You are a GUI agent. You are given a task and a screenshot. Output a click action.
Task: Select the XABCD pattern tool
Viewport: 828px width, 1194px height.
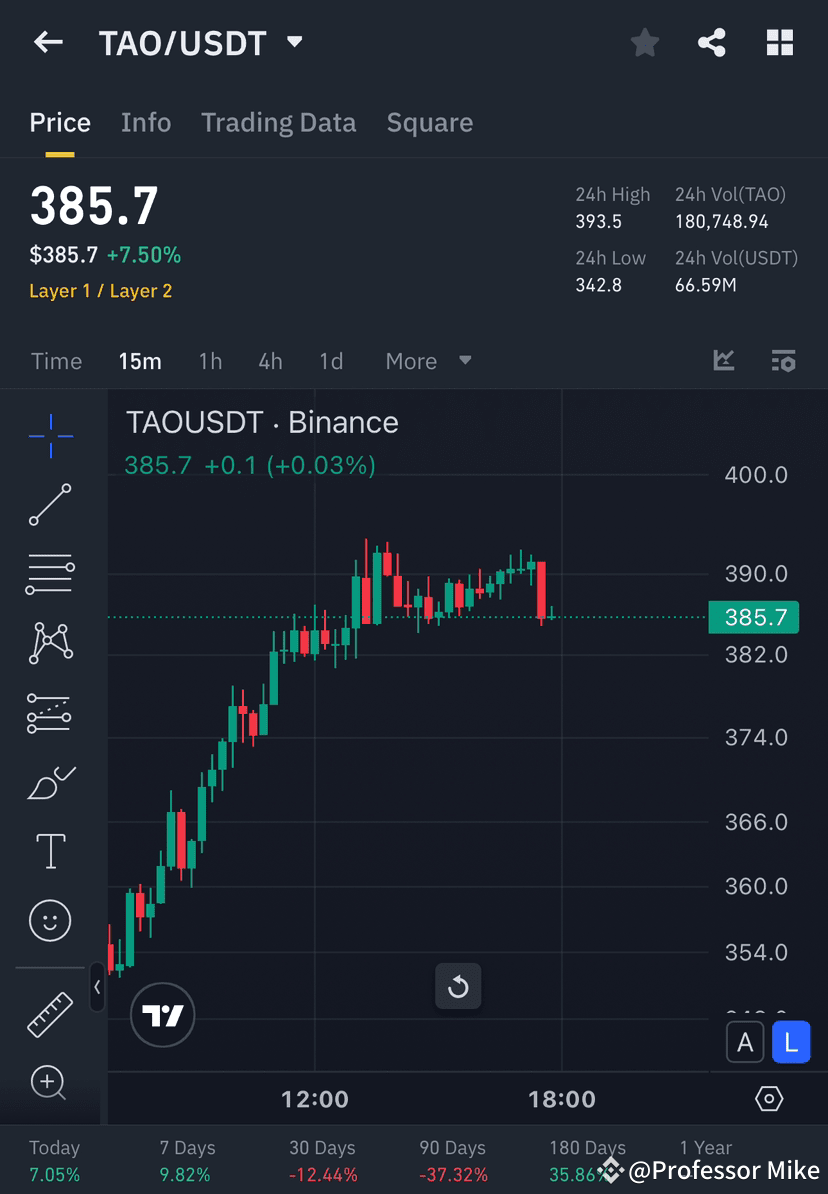(x=50, y=643)
